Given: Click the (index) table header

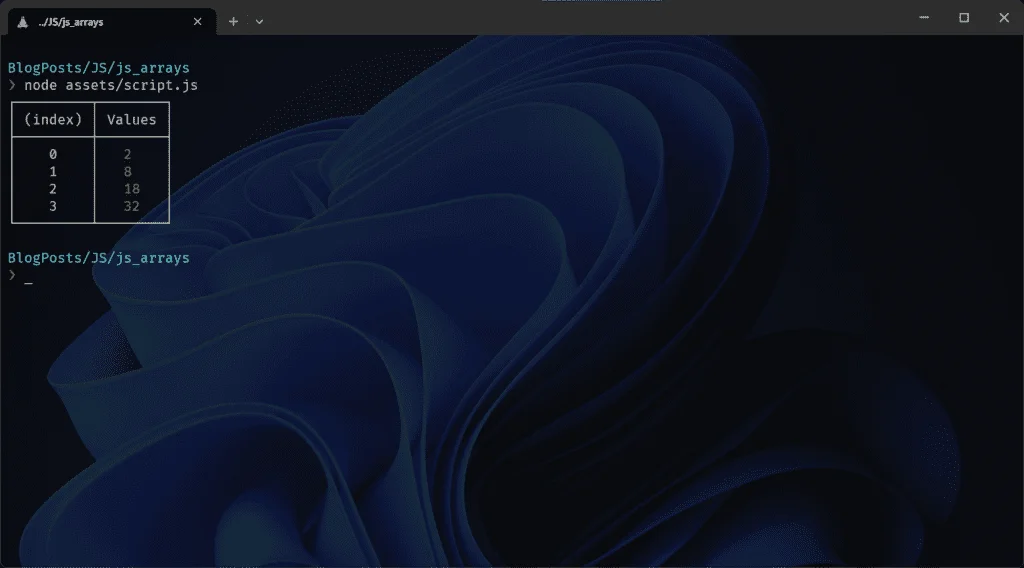Looking at the screenshot, I should (x=53, y=119).
